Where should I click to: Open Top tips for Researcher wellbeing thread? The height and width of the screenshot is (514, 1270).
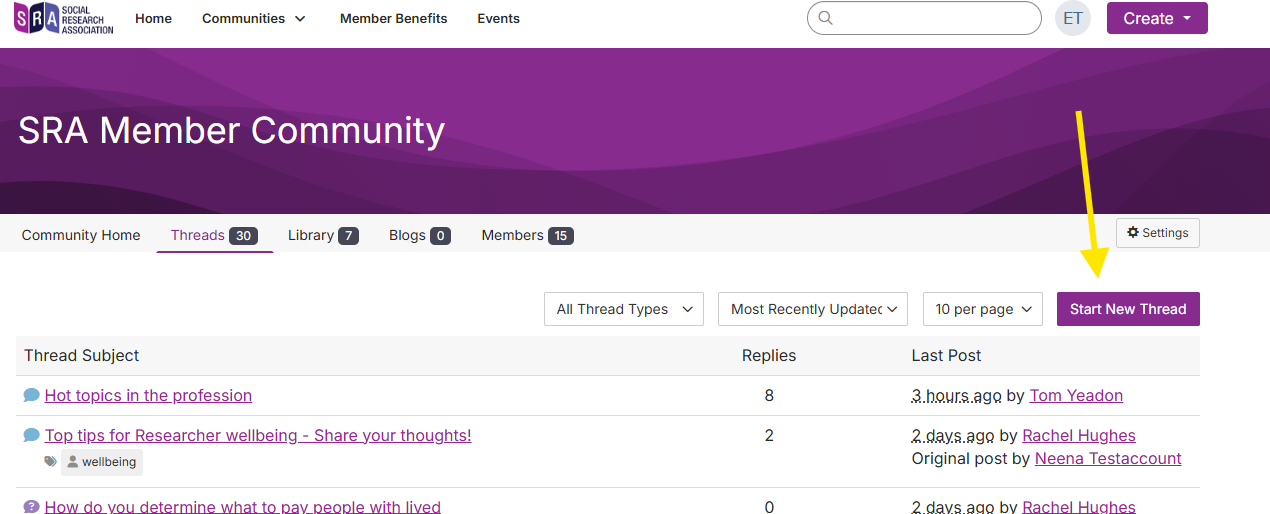pos(258,435)
